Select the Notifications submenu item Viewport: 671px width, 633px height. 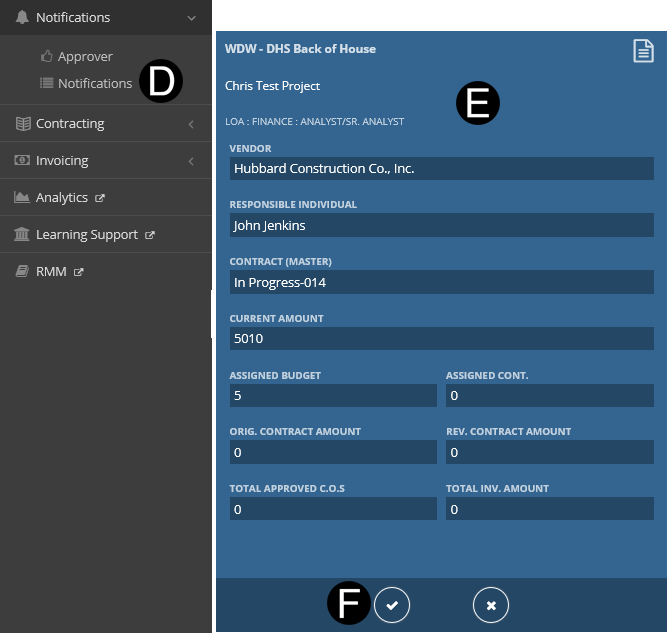click(94, 83)
